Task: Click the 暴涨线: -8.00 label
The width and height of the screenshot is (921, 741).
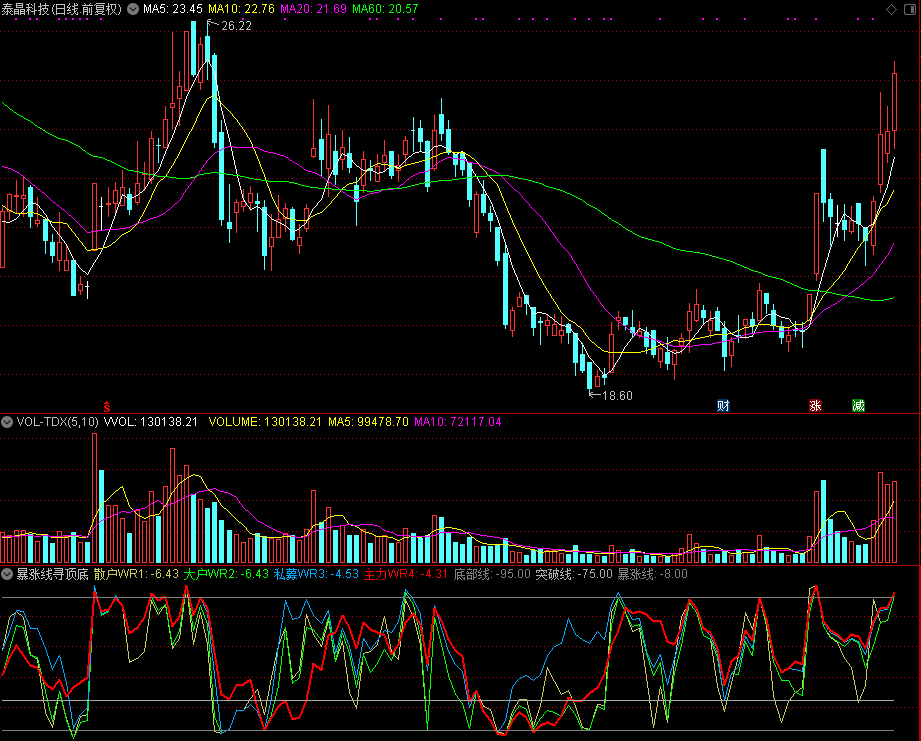Action: [x=653, y=574]
